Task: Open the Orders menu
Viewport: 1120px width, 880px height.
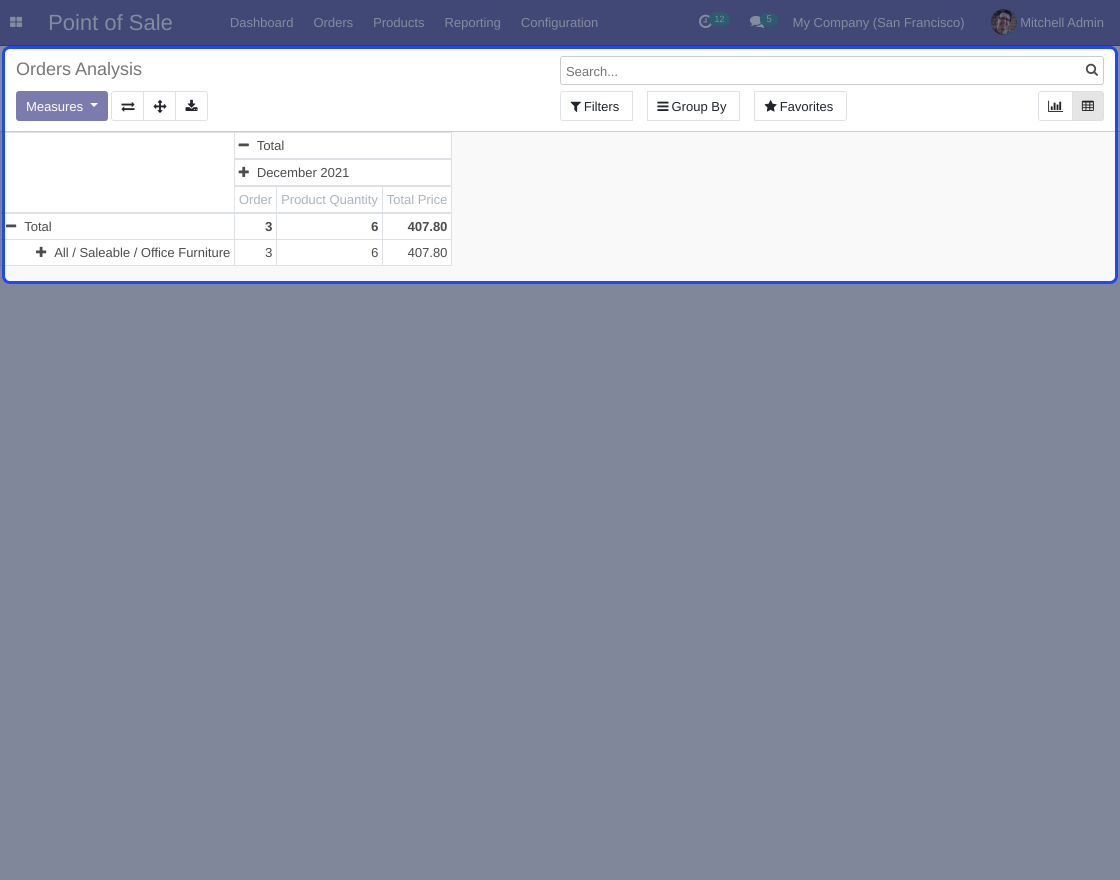Action: [x=333, y=23]
